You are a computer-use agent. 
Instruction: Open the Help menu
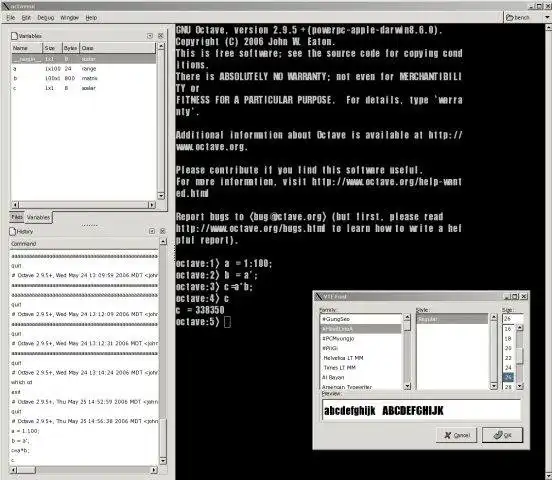[91, 18]
